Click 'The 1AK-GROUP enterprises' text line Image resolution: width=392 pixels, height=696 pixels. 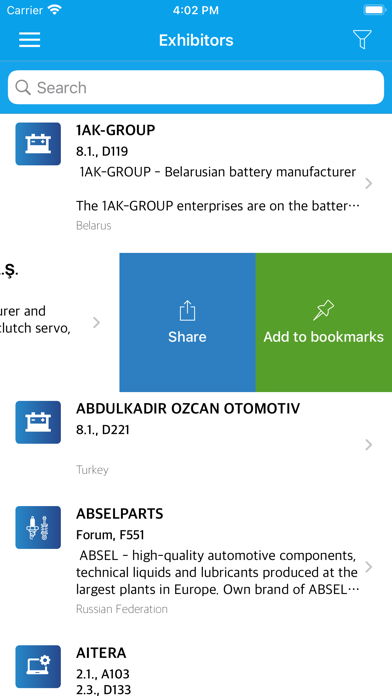pyautogui.click(x=217, y=206)
